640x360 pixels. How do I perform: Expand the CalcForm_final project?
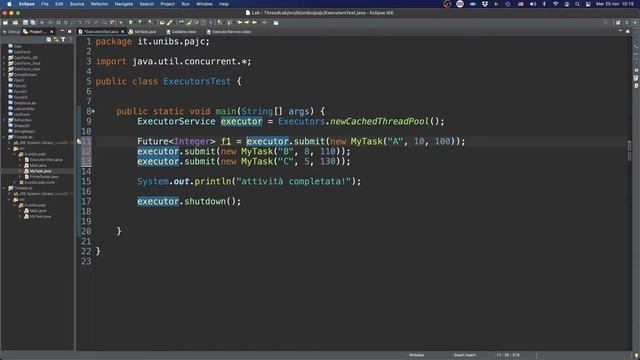[4, 64]
